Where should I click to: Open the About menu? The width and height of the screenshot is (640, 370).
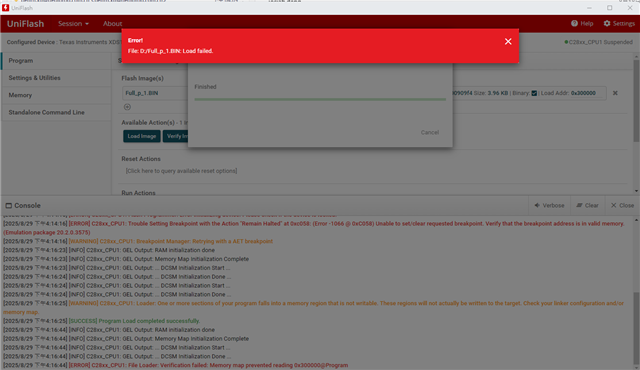(112, 24)
